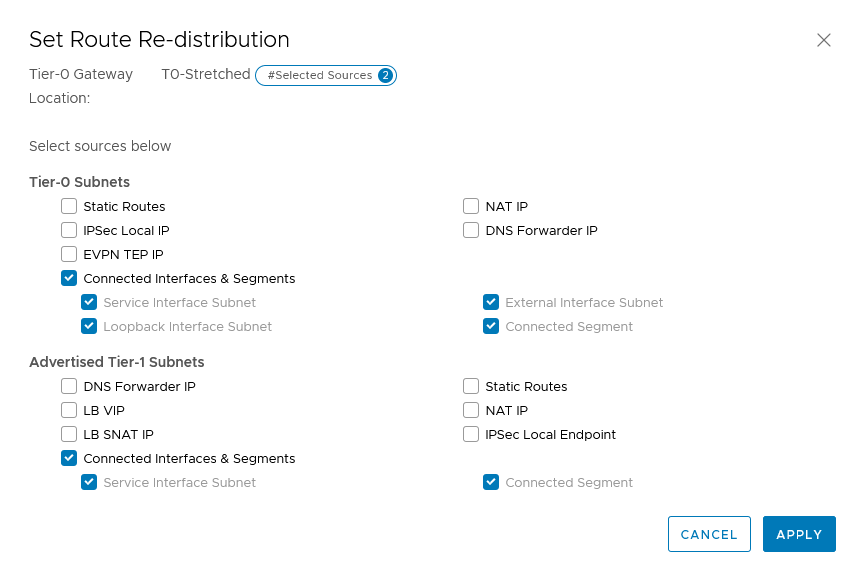Select the EVPN TEP IP checkbox
Screen dimensions: 862x580
click(x=69, y=254)
